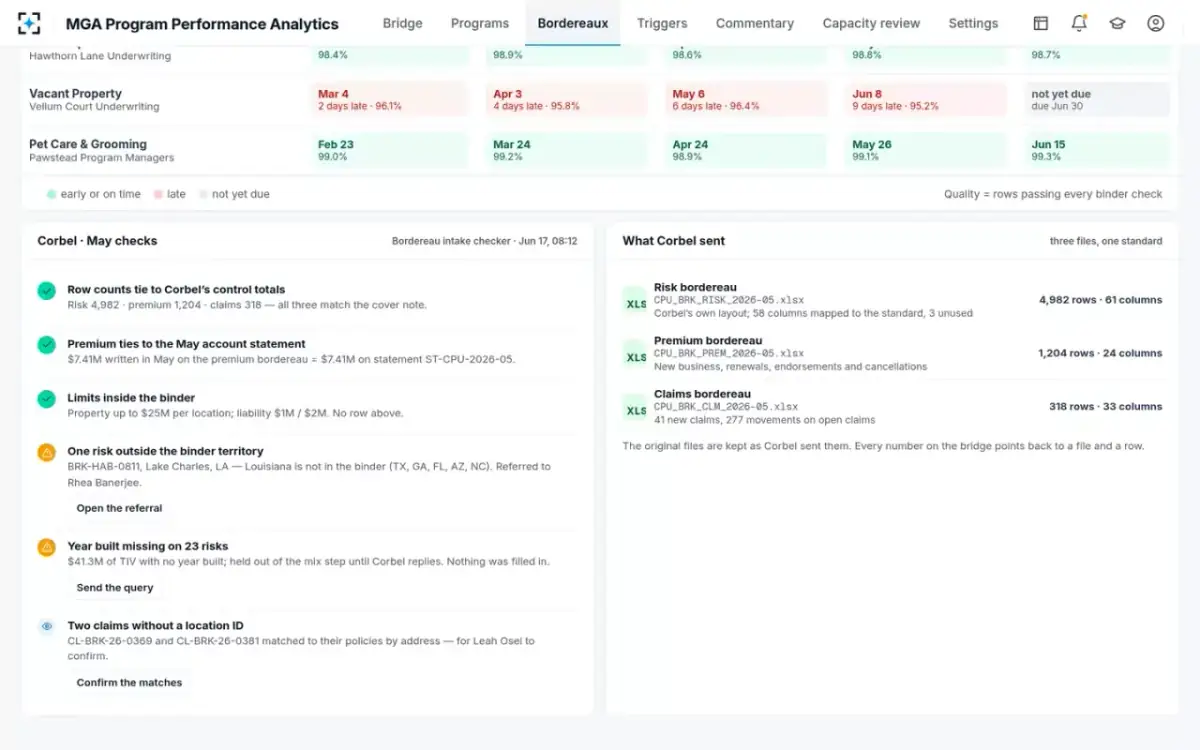
Task: Click the Risk bordereau XLS icon
Action: (636, 304)
